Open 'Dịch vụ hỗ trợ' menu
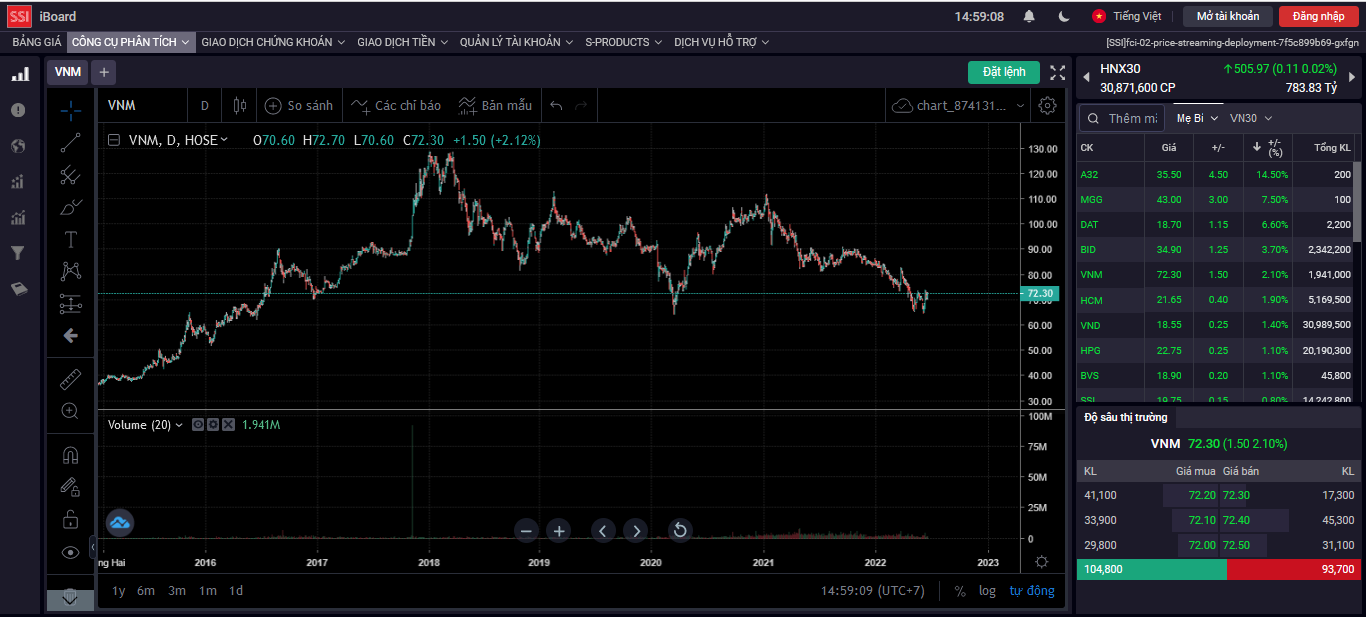 click(x=721, y=42)
